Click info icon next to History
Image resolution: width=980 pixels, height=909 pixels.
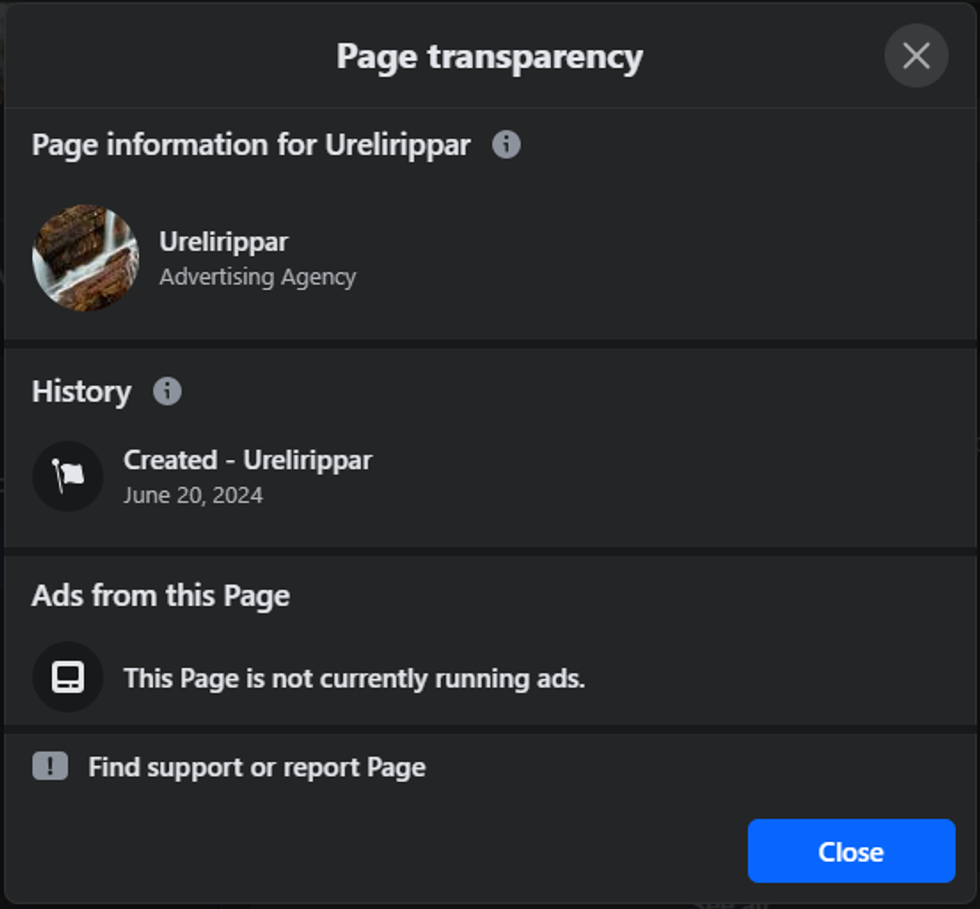point(167,391)
